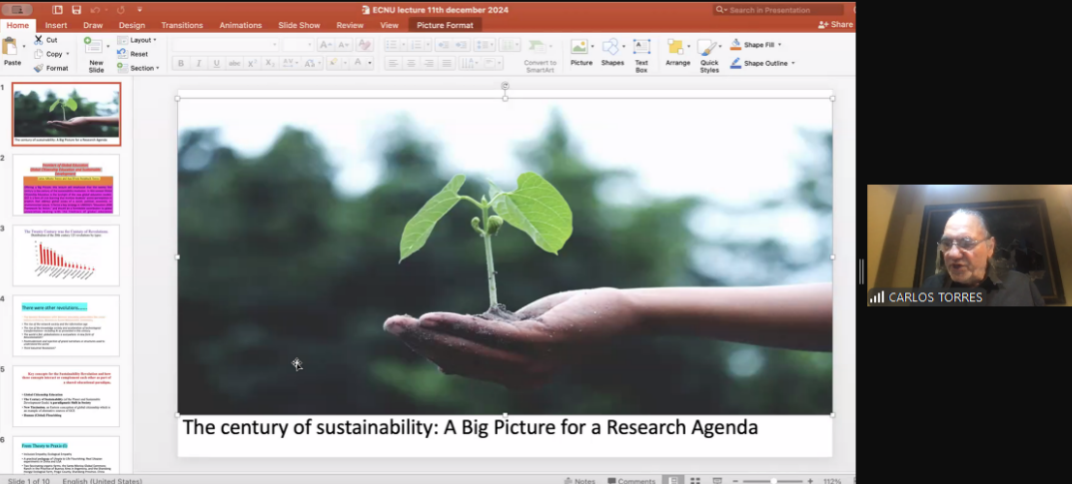Click the font color A icon
Viewport: 1072px width, 484px height.
[358, 64]
